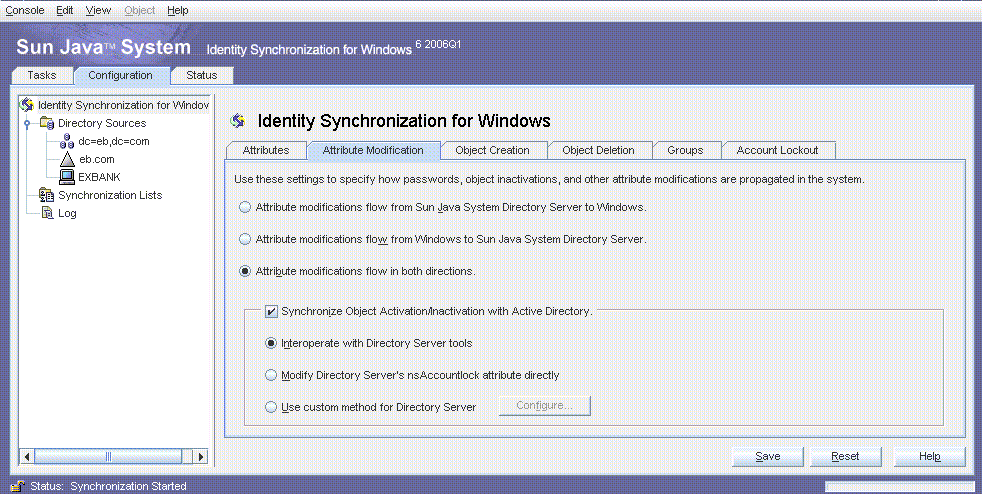Click the Directory Sources folder icon
The width and height of the screenshot is (982, 494).
pyautogui.click(x=47, y=123)
